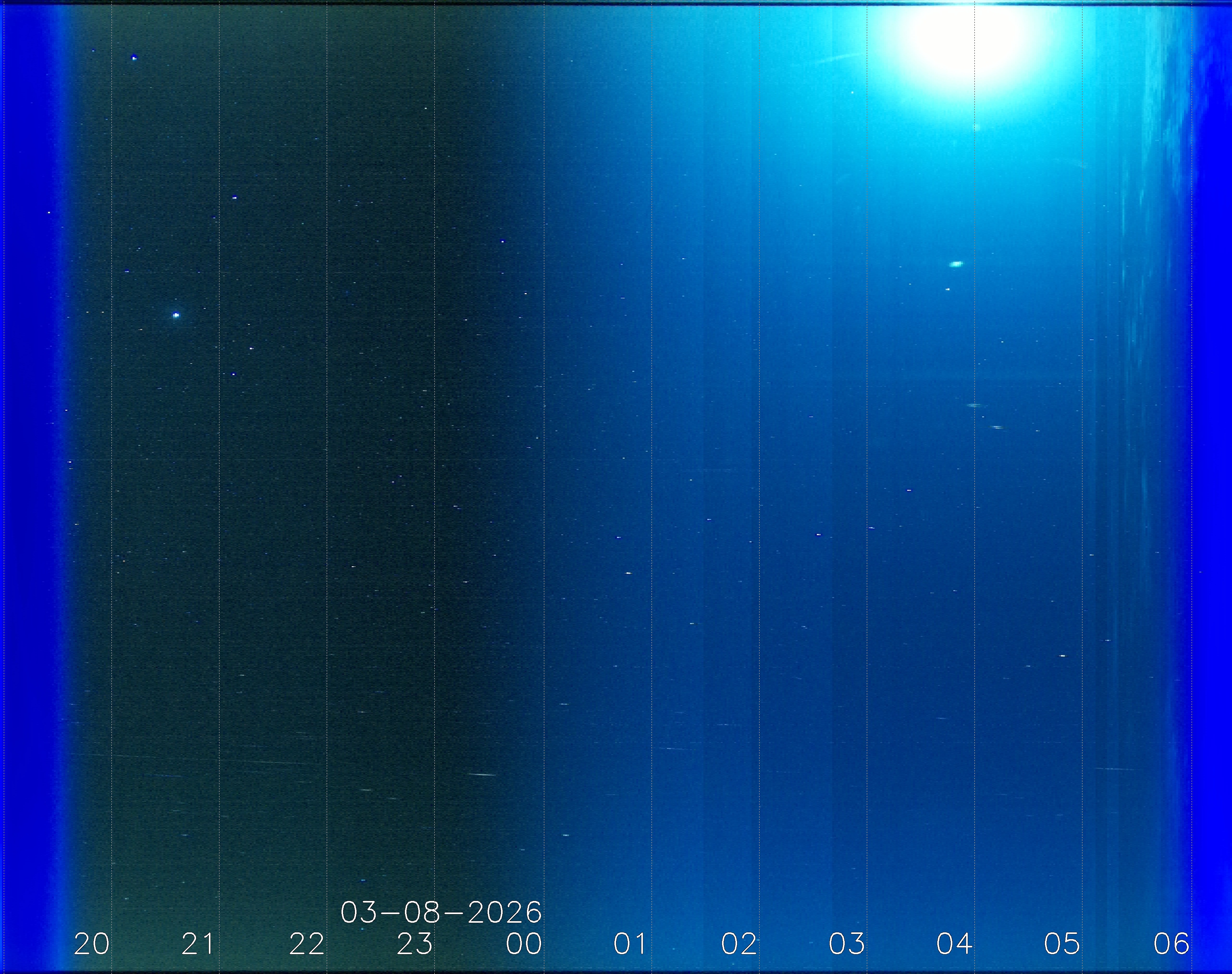
Task: Click the 23 hour label
Action: pyautogui.click(x=415, y=944)
